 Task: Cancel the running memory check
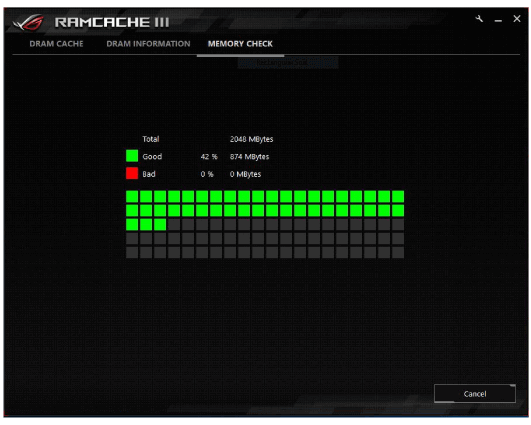tap(475, 394)
